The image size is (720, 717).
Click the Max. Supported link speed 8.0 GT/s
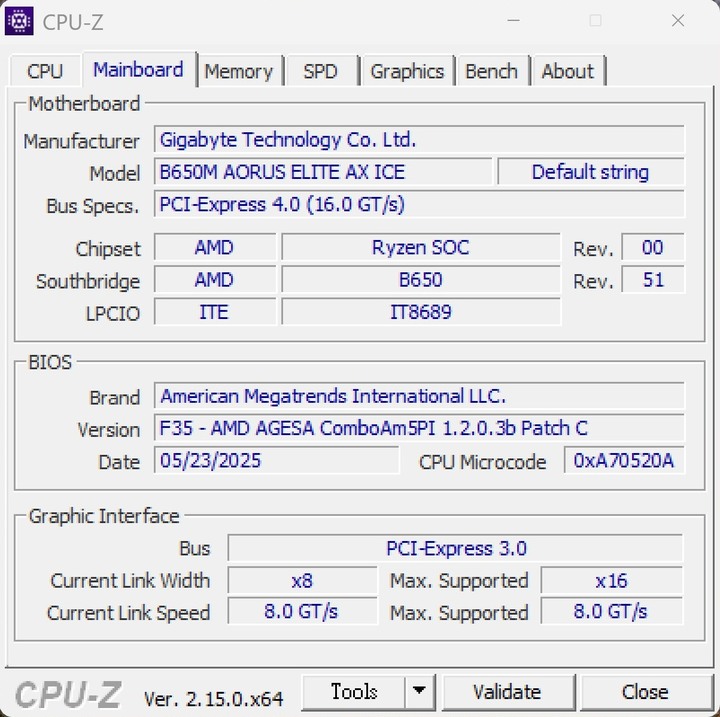point(612,612)
